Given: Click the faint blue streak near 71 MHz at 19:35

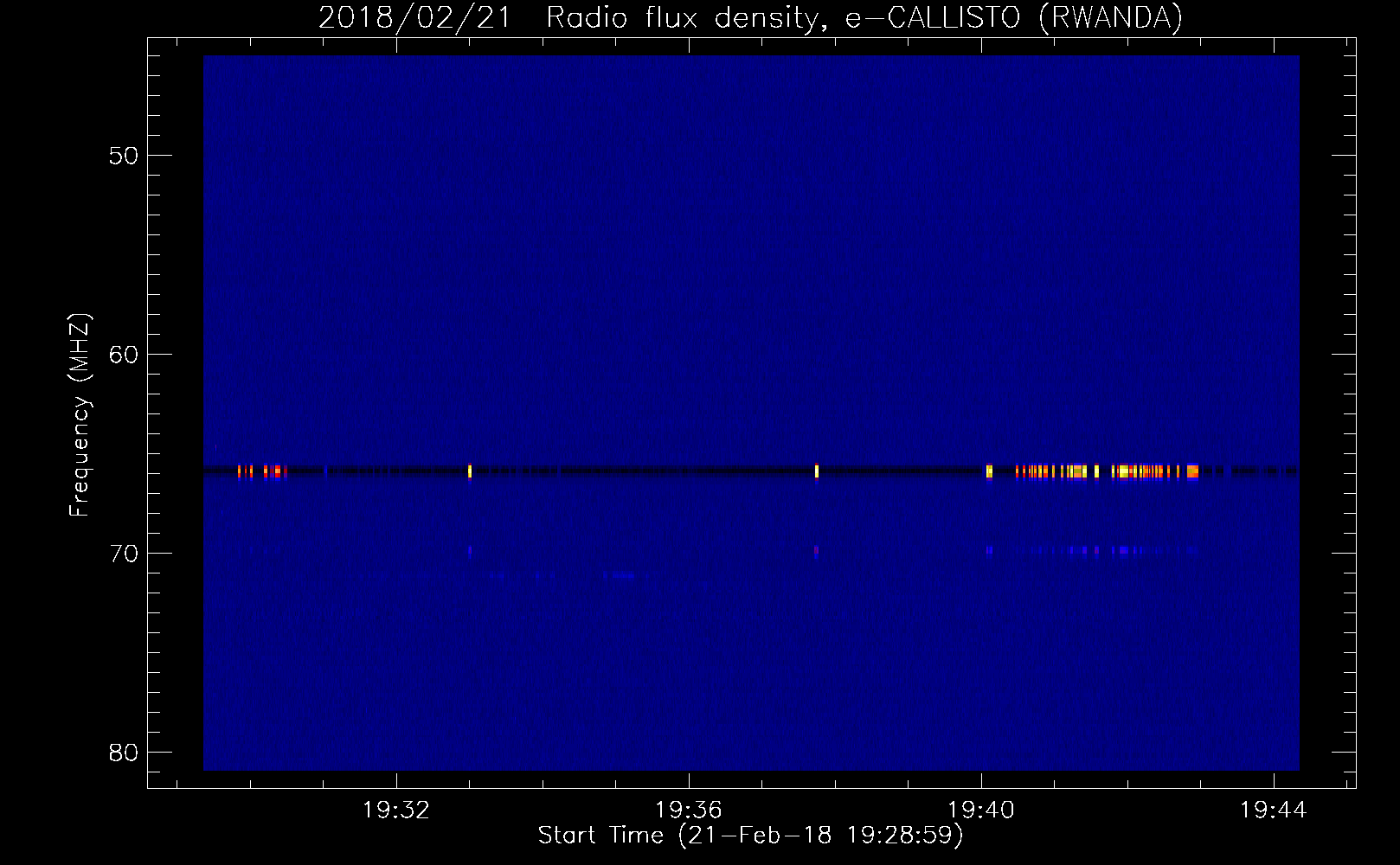Looking at the screenshot, I should [x=620, y=575].
